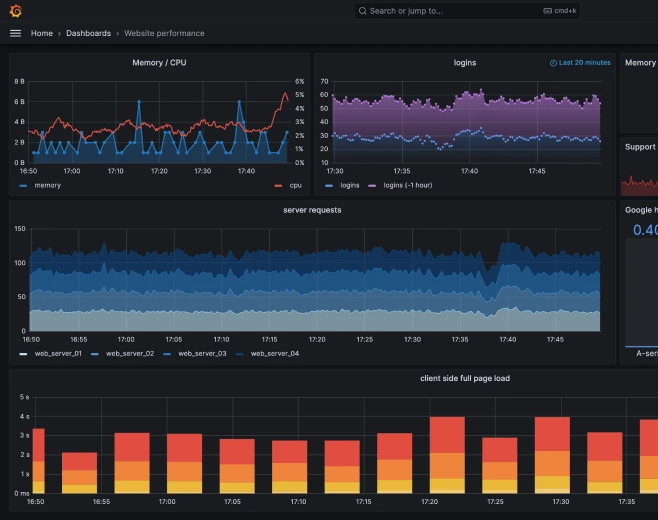658x520 pixels.
Task: Open client side full page load panel menu
Action: tap(465, 378)
